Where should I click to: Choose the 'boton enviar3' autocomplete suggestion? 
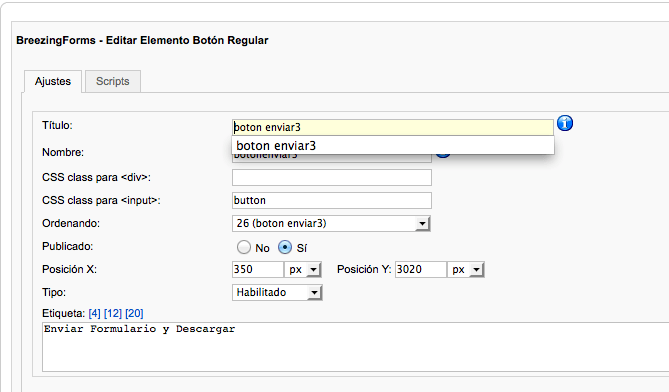click(393, 145)
